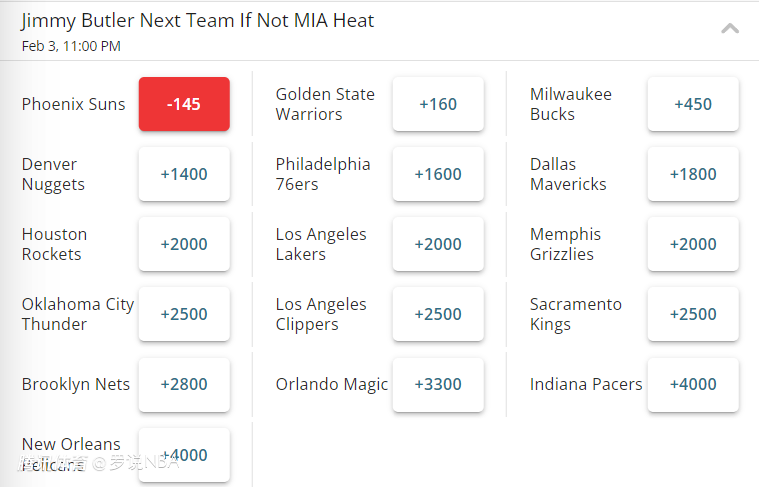This screenshot has width=759, height=487.
Task: Select Phoenix Suns -145 odds
Action: 184,104
